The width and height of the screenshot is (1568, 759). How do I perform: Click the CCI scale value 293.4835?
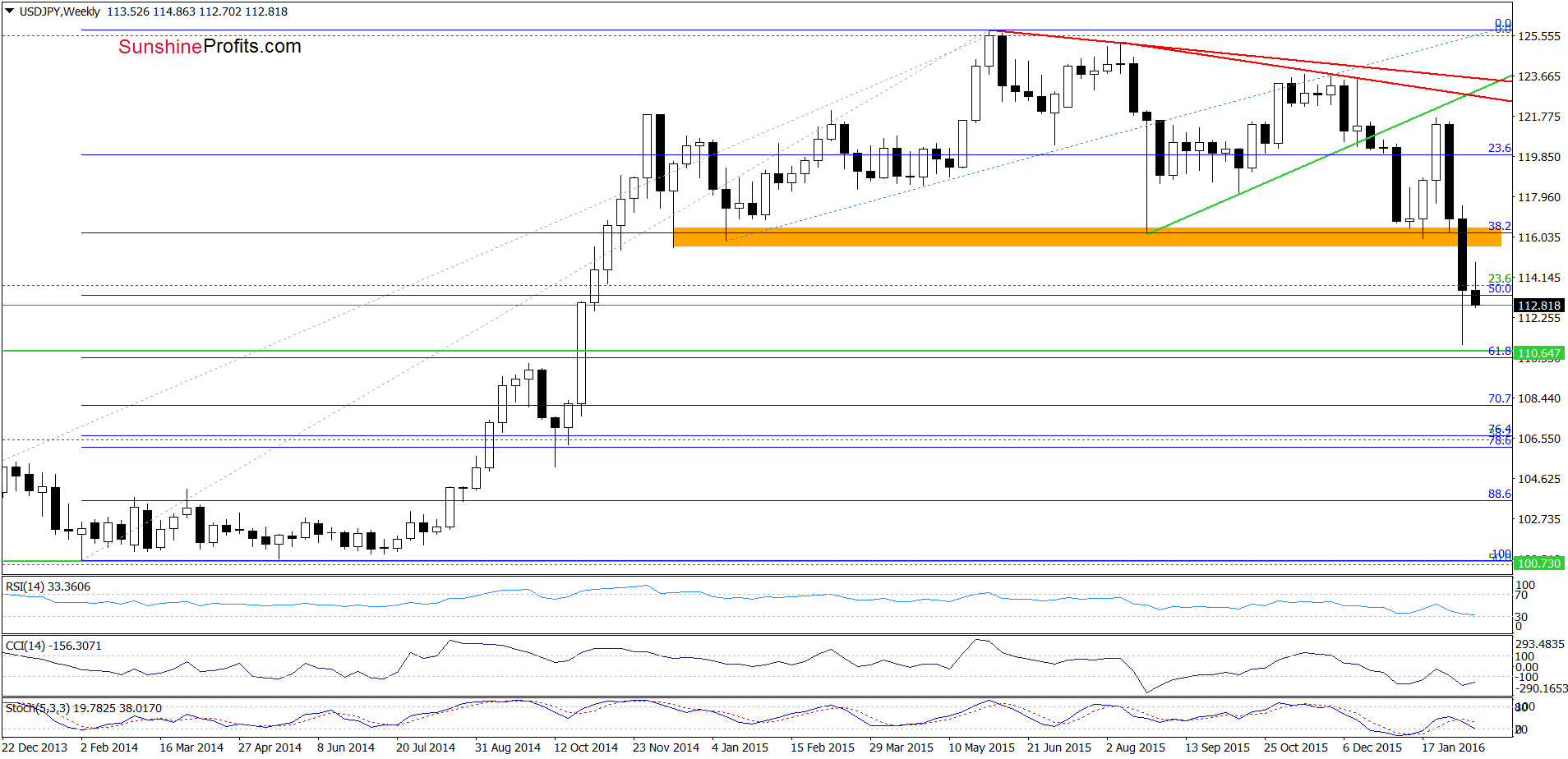coord(1540,644)
